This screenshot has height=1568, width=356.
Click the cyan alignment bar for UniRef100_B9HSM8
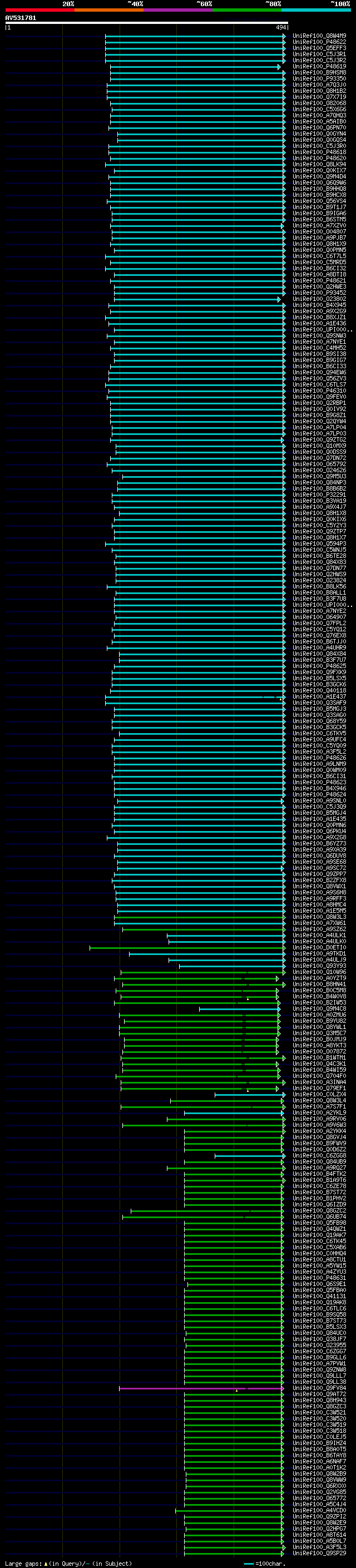click(x=198, y=73)
